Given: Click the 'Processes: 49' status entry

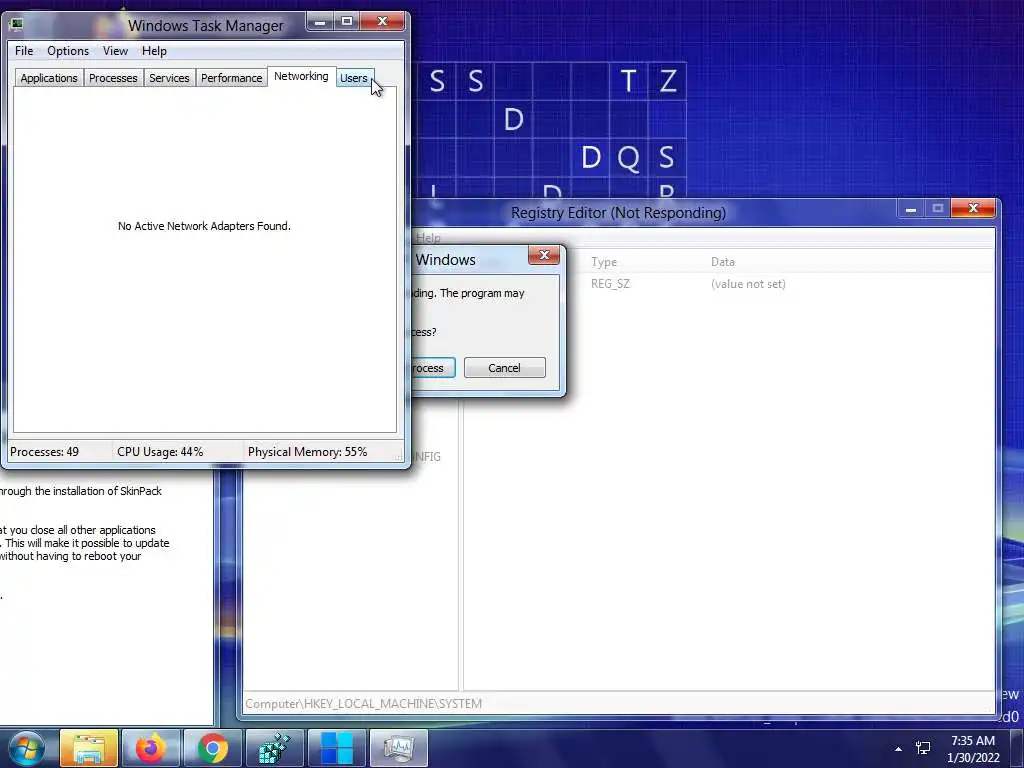Looking at the screenshot, I should [x=44, y=452].
